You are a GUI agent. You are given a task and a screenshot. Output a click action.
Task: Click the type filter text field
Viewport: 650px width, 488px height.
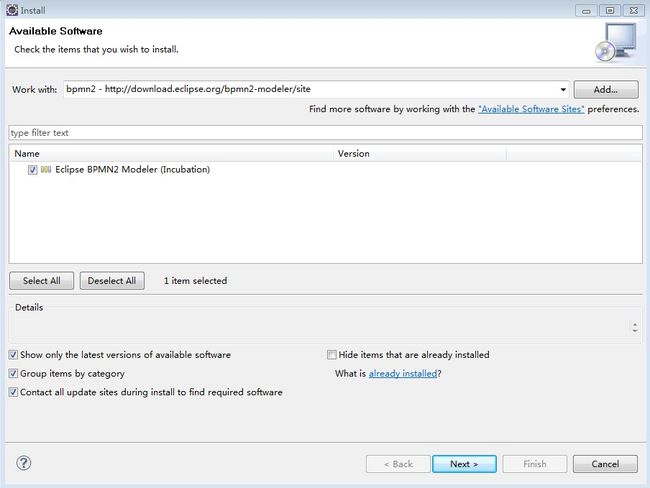click(325, 133)
